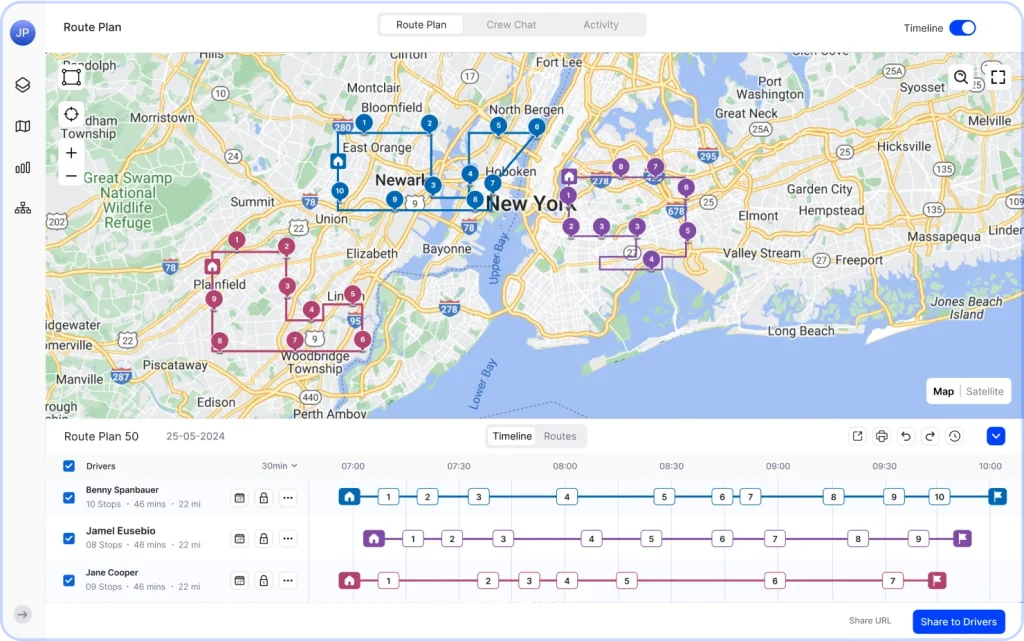Switch to Satellite map type
The height and width of the screenshot is (641, 1024).
coord(985,392)
